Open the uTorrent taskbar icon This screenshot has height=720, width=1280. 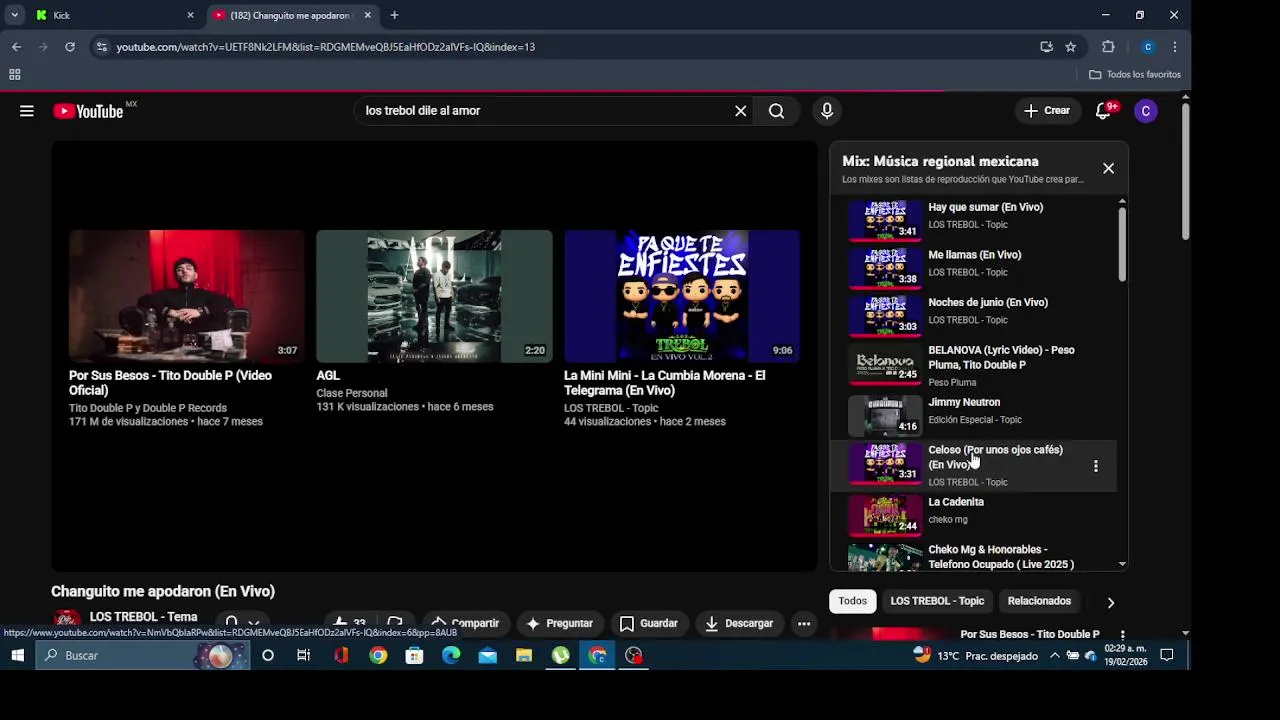[561, 656]
